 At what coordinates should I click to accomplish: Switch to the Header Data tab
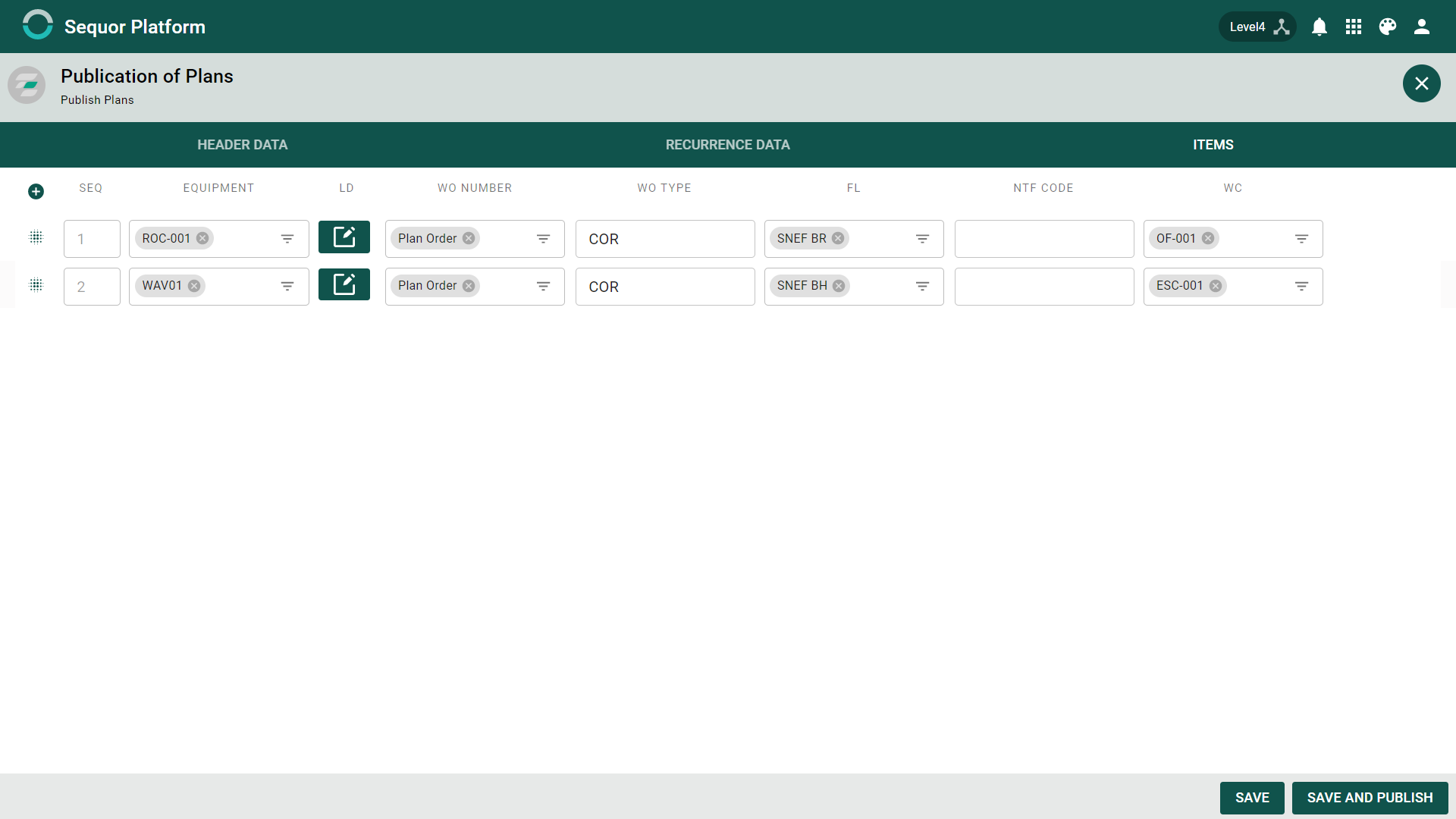click(243, 145)
